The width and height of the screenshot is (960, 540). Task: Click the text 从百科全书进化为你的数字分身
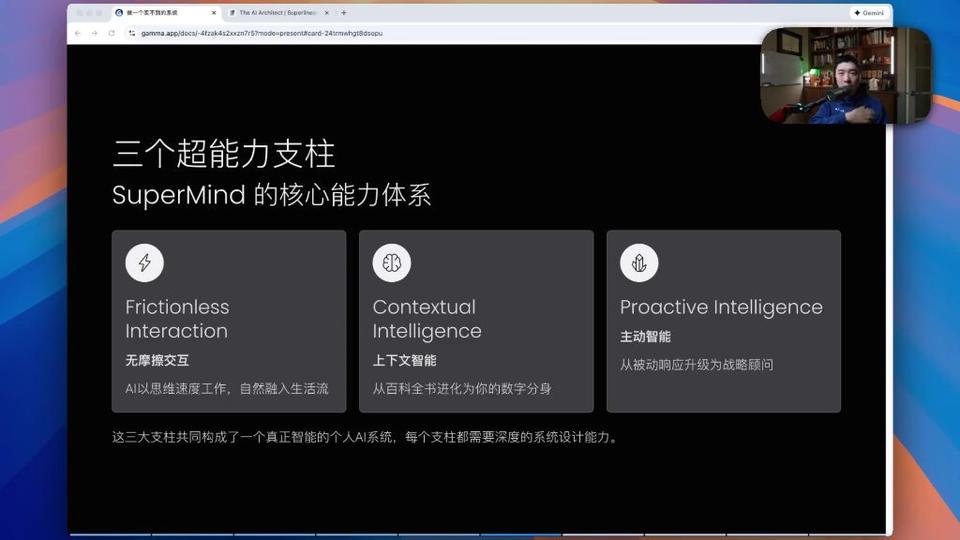point(462,389)
